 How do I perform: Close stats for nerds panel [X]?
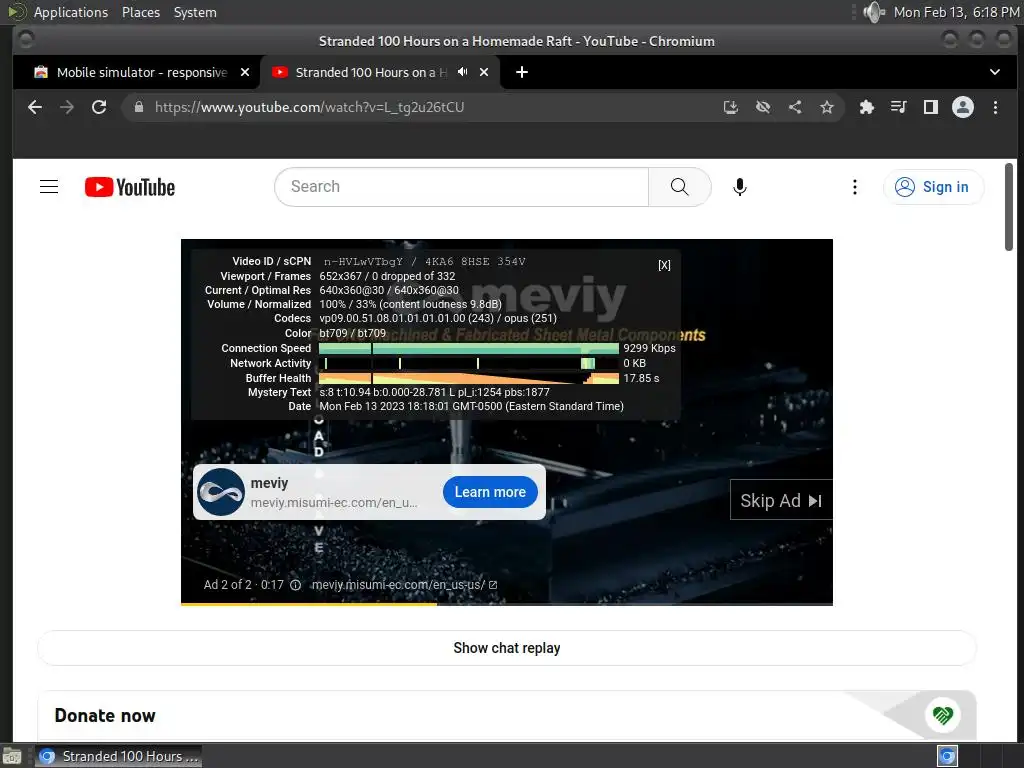[x=664, y=265]
